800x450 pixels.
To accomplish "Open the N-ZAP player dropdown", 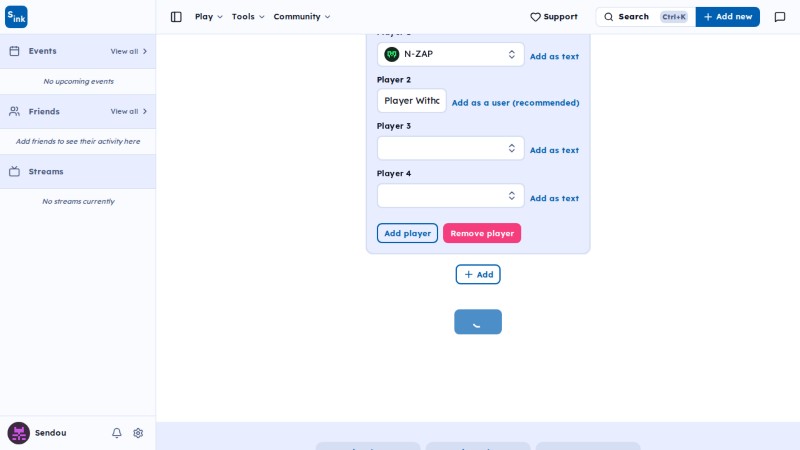I will pos(451,54).
